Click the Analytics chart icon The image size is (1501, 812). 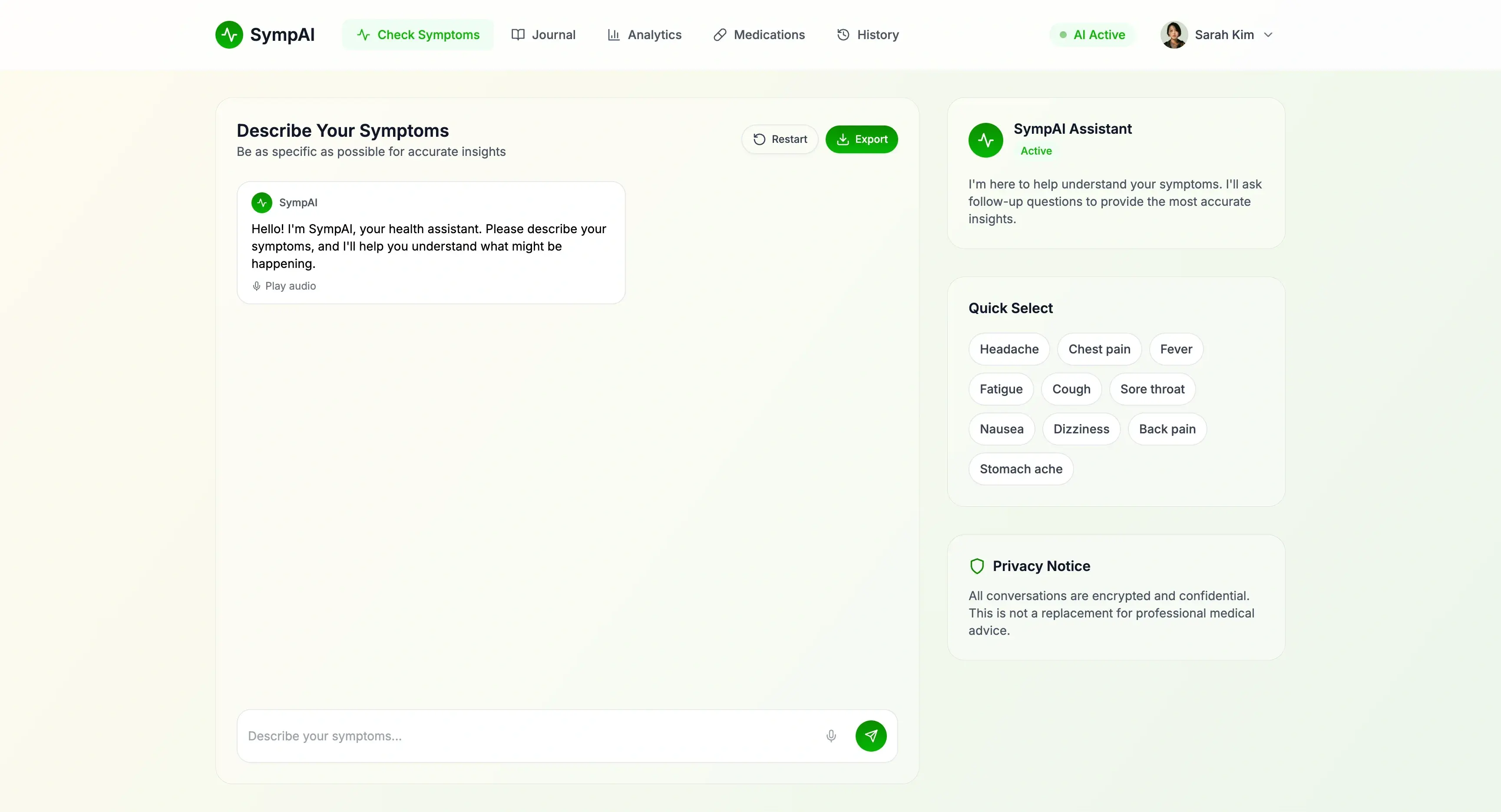click(614, 34)
